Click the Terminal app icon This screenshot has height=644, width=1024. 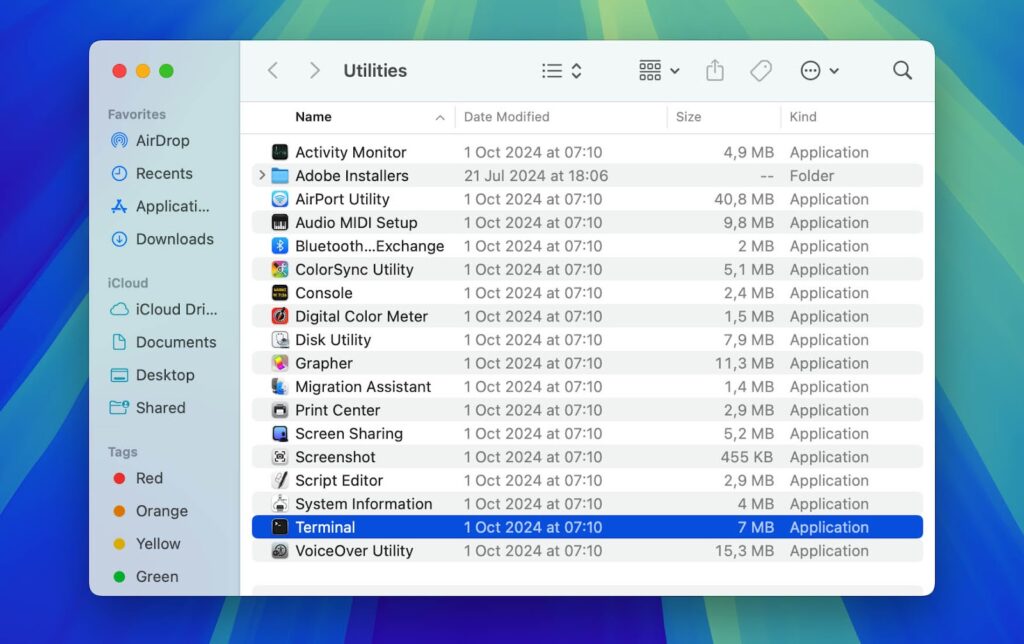(x=280, y=527)
